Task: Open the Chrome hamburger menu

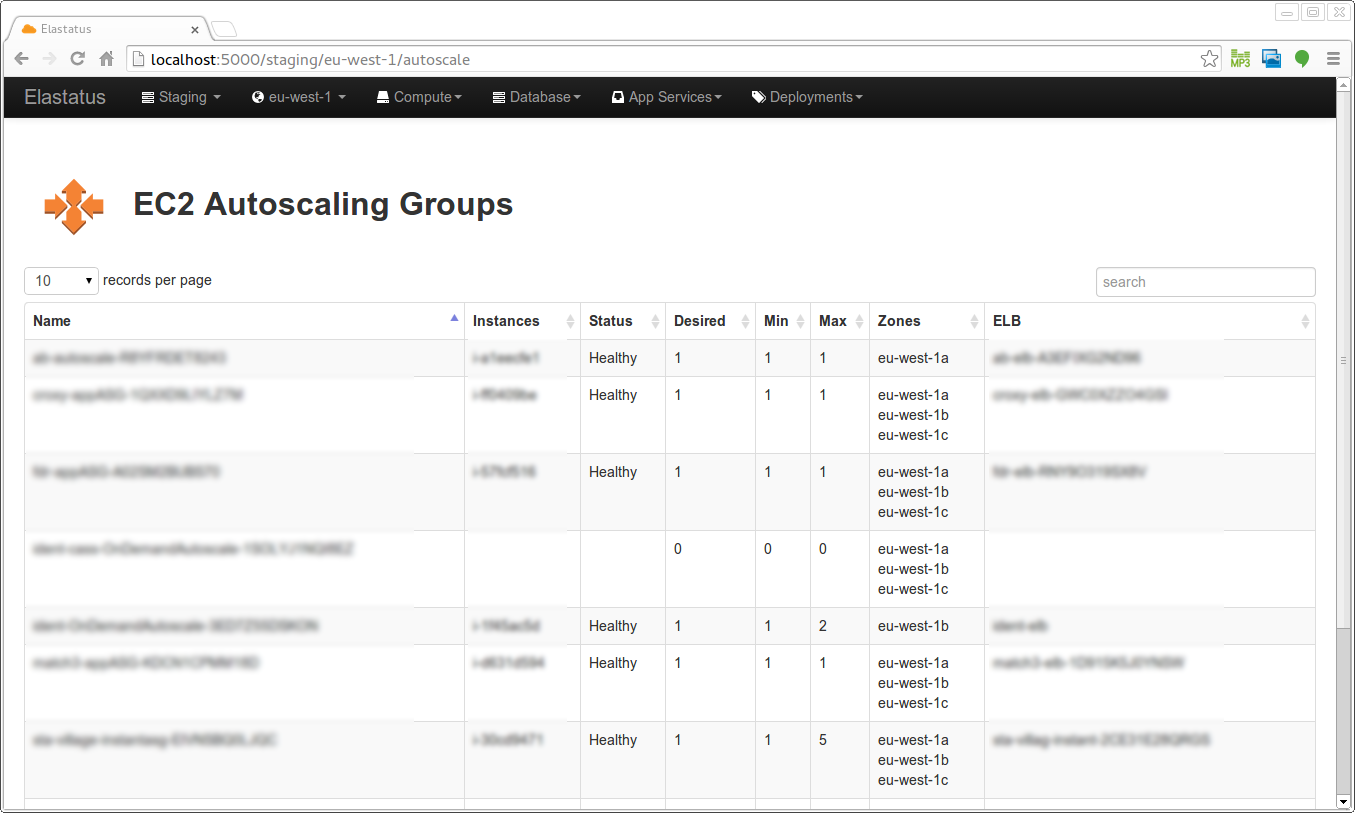Action: click(1333, 59)
